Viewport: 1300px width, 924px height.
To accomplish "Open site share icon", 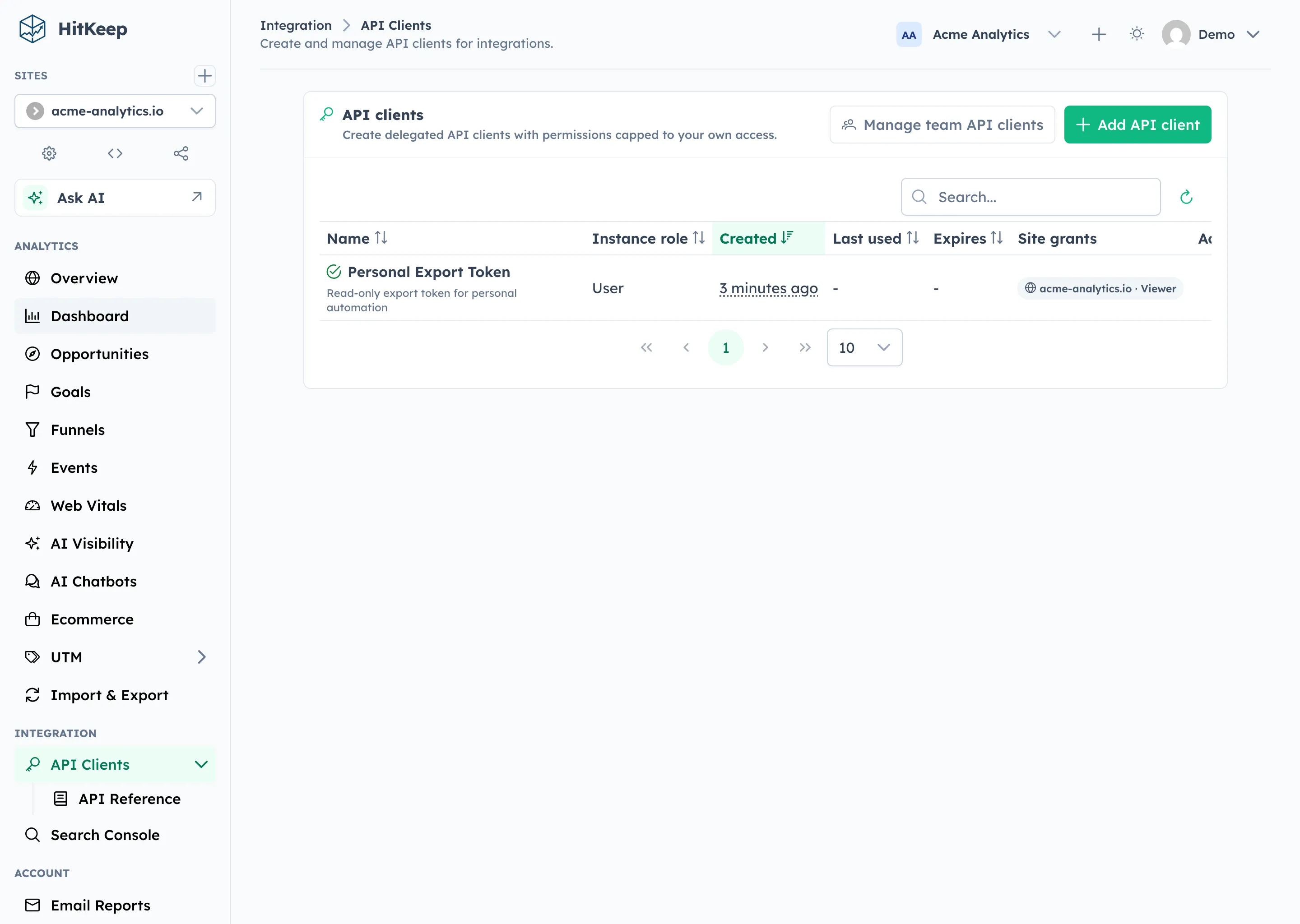I will [x=181, y=153].
